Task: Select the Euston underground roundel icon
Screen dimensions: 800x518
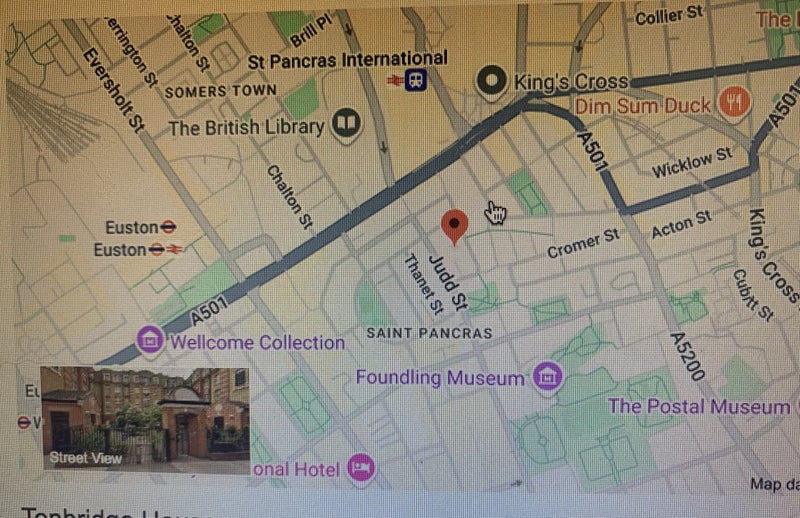Action: pyautogui.click(x=168, y=227)
